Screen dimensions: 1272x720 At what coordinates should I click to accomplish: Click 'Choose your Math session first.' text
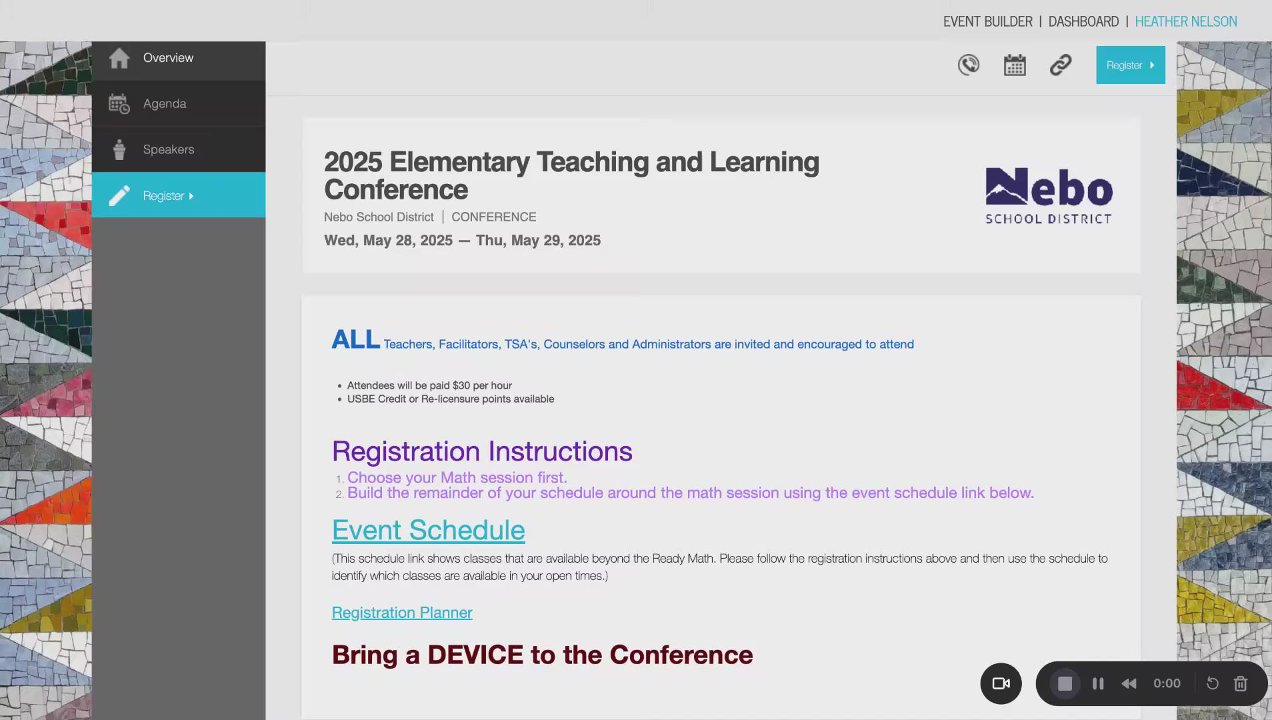[x=457, y=478]
